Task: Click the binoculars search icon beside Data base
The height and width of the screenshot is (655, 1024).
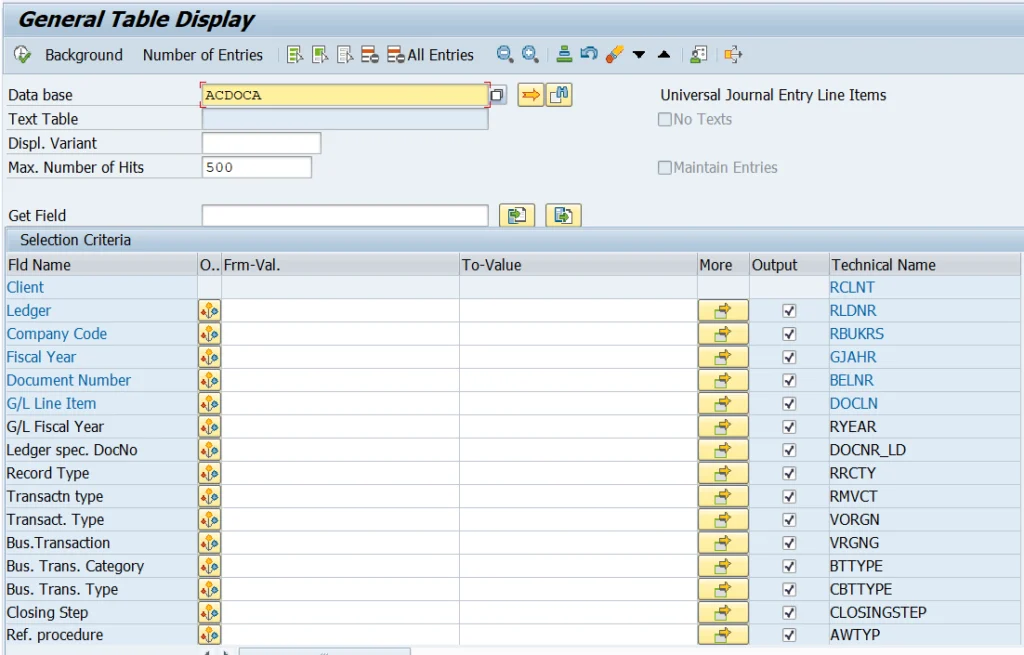Action: (559, 95)
